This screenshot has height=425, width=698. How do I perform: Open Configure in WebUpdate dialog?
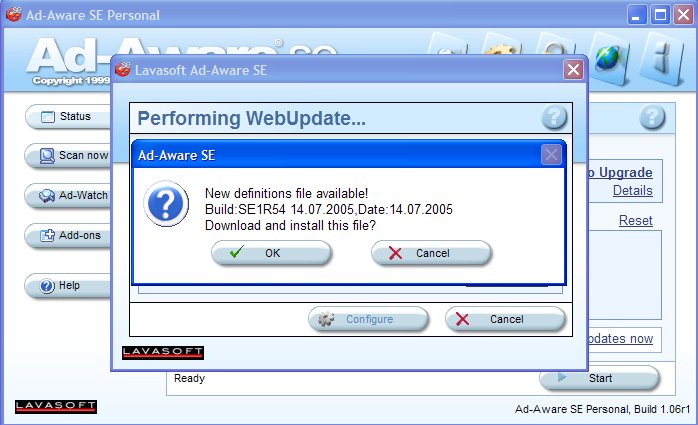coord(368,319)
